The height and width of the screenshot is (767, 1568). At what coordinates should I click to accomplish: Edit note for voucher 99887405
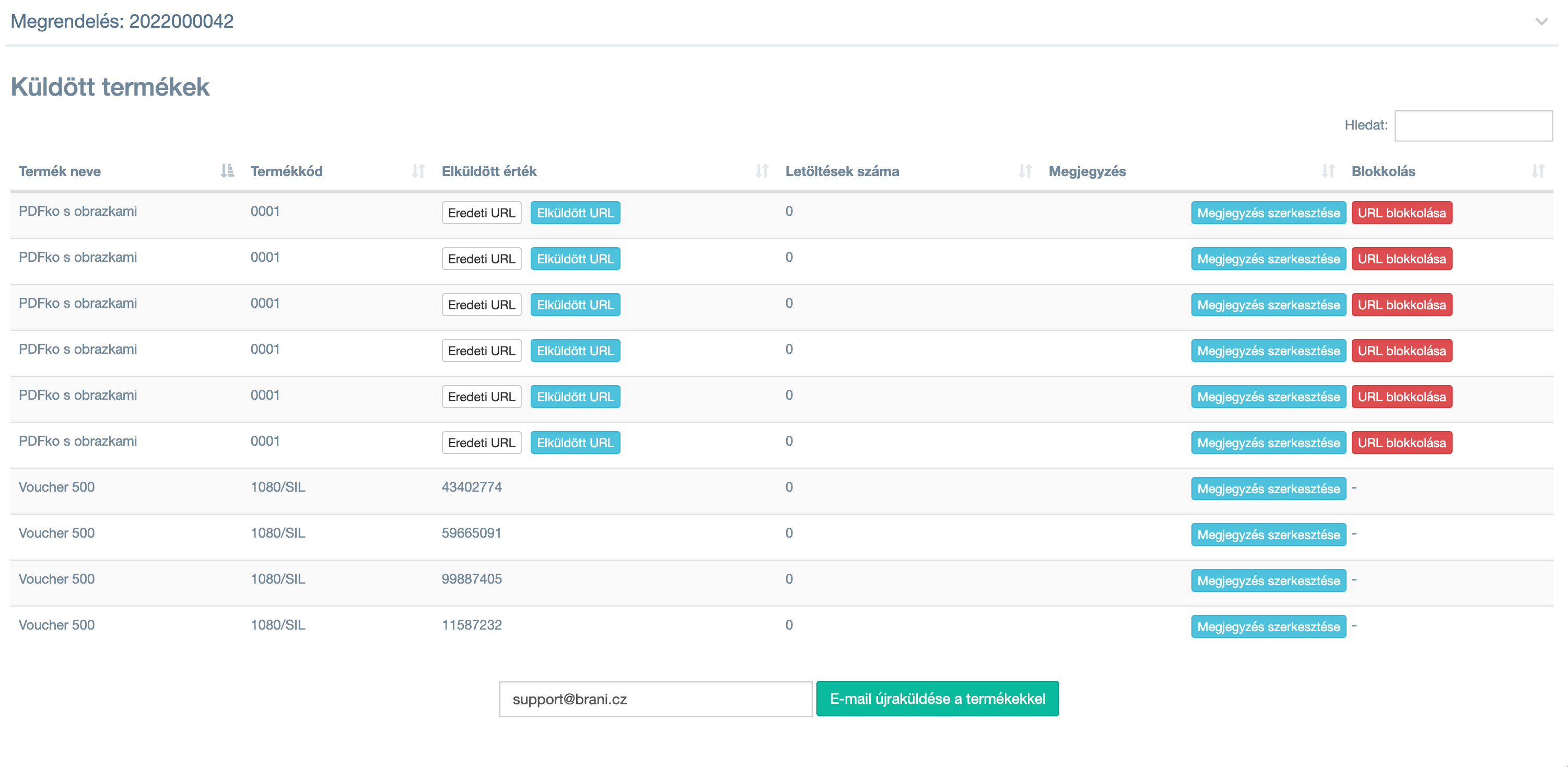point(1269,580)
